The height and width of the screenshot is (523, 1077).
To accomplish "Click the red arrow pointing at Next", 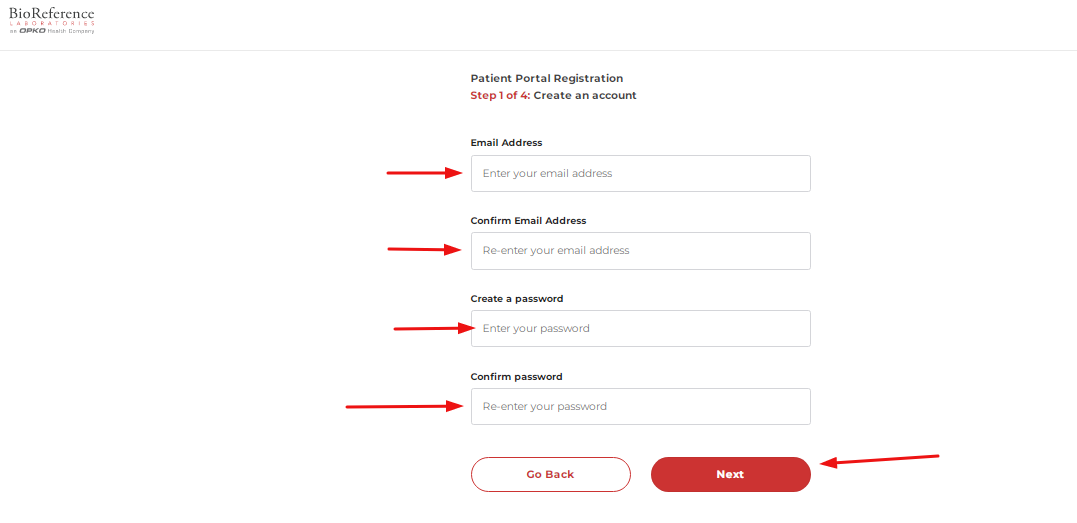I will pos(880,460).
